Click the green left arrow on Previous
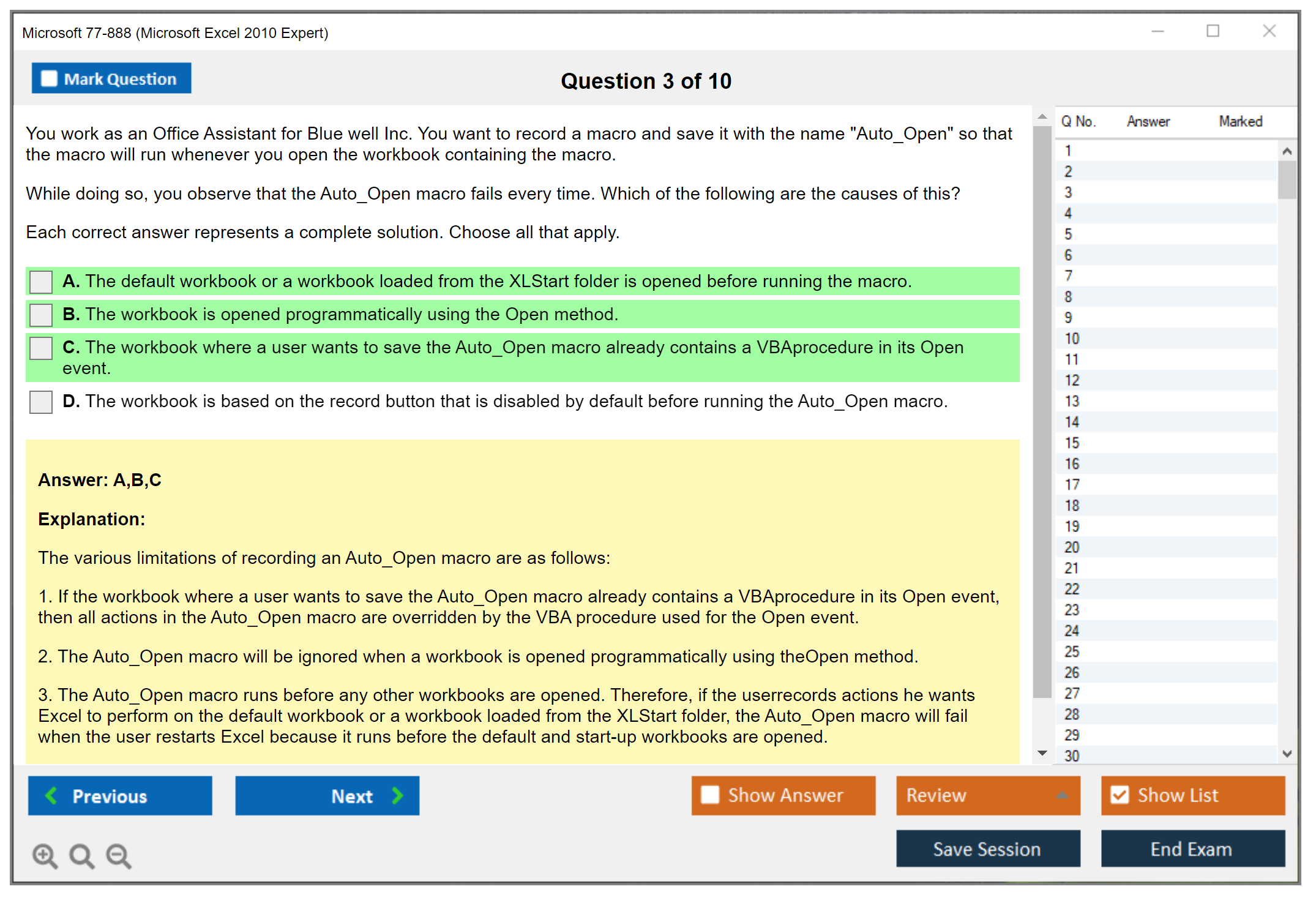Viewport: 1316px width, 900px height. point(51,795)
